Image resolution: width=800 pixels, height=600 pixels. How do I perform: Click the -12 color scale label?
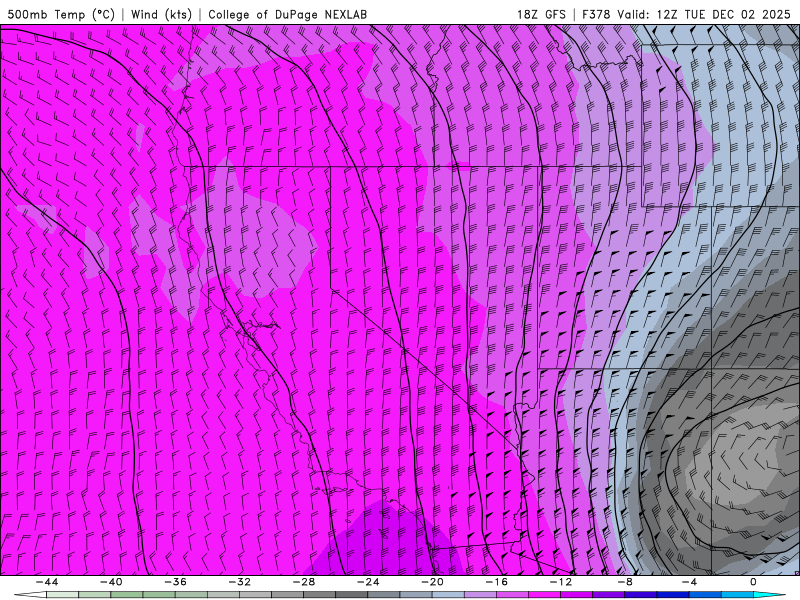click(x=561, y=582)
